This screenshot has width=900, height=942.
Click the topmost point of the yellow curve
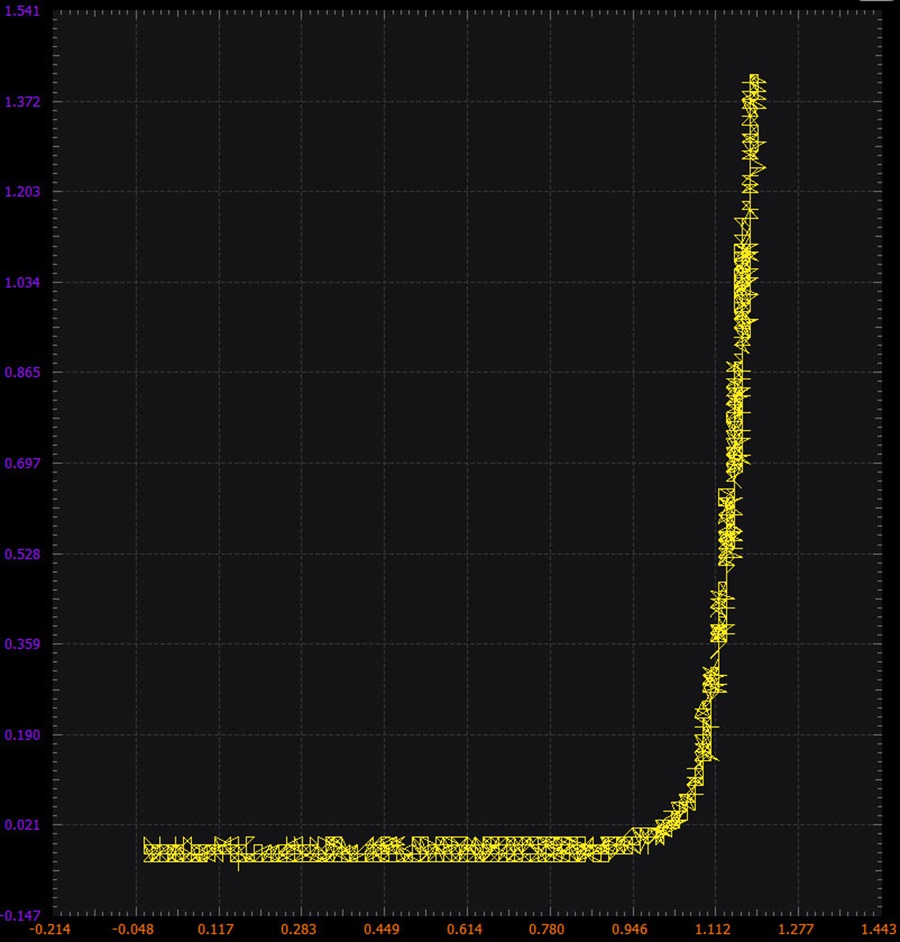click(754, 76)
